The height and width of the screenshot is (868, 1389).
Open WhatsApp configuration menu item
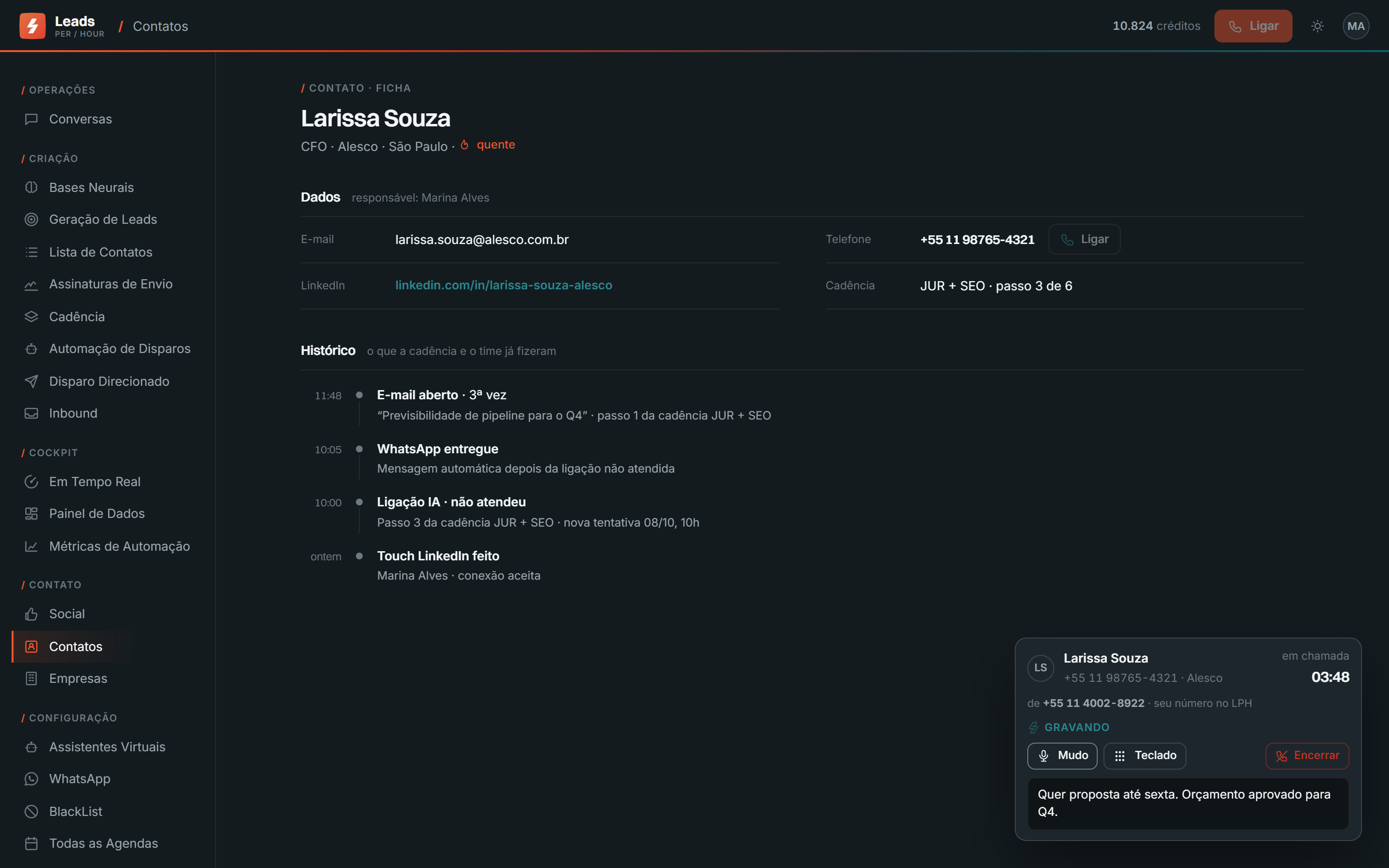point(109,779)
